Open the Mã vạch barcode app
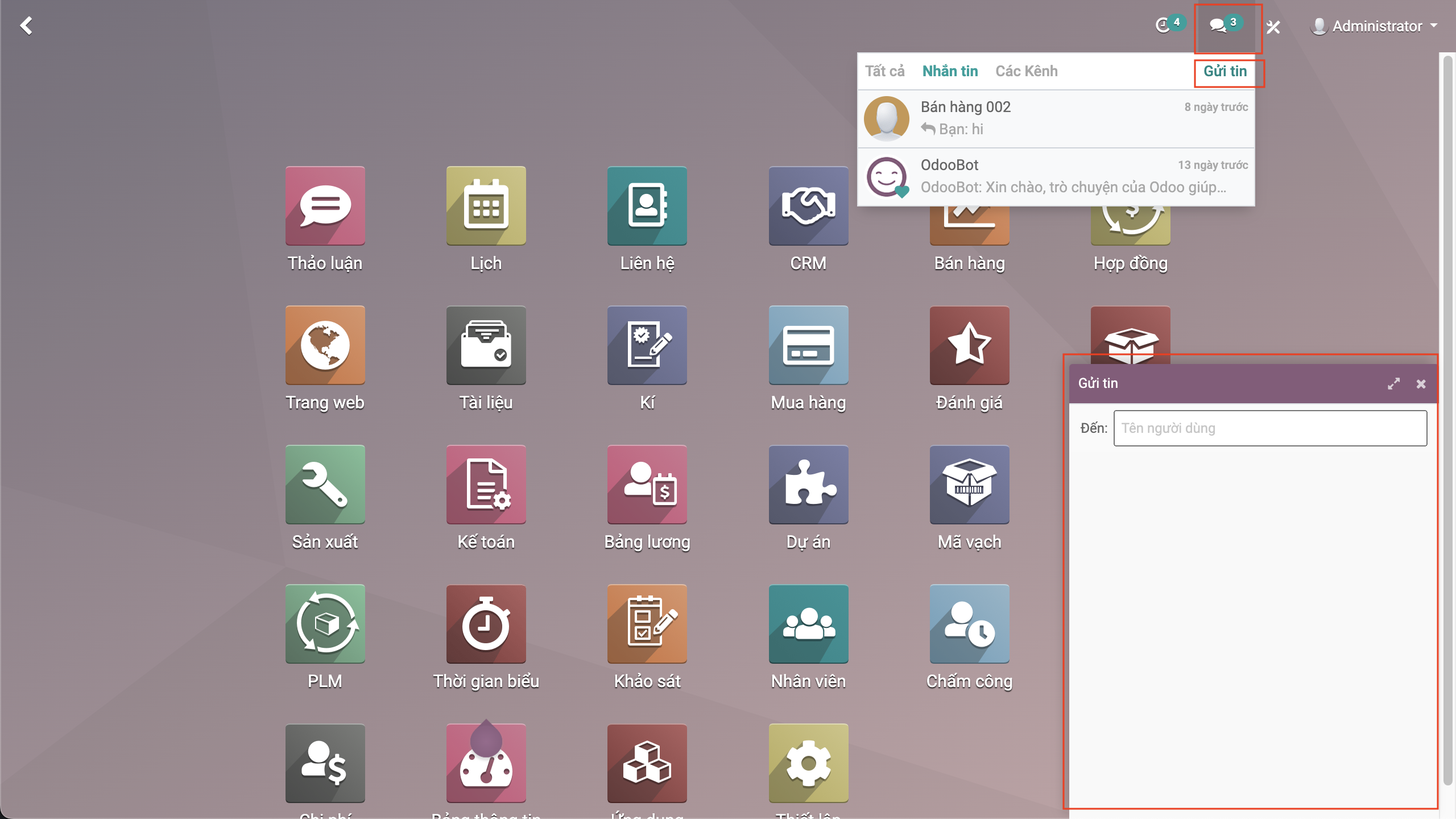Image resolution: width=1456 pixels, height=819 pixels. (x=969, y=485)
